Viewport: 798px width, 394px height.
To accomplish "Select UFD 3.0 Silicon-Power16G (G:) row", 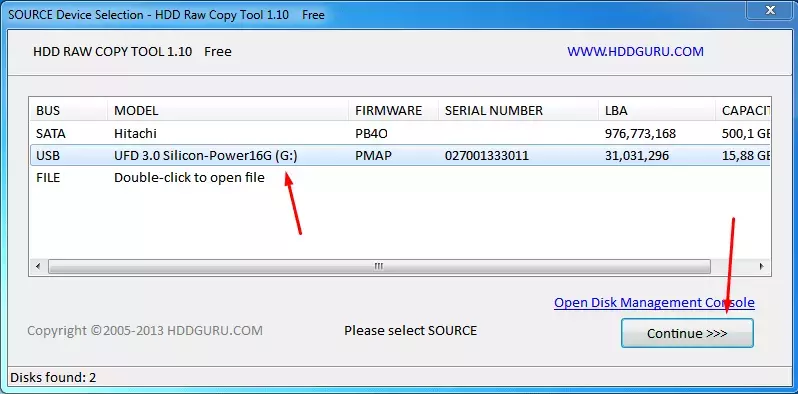I will click(400, 155).
